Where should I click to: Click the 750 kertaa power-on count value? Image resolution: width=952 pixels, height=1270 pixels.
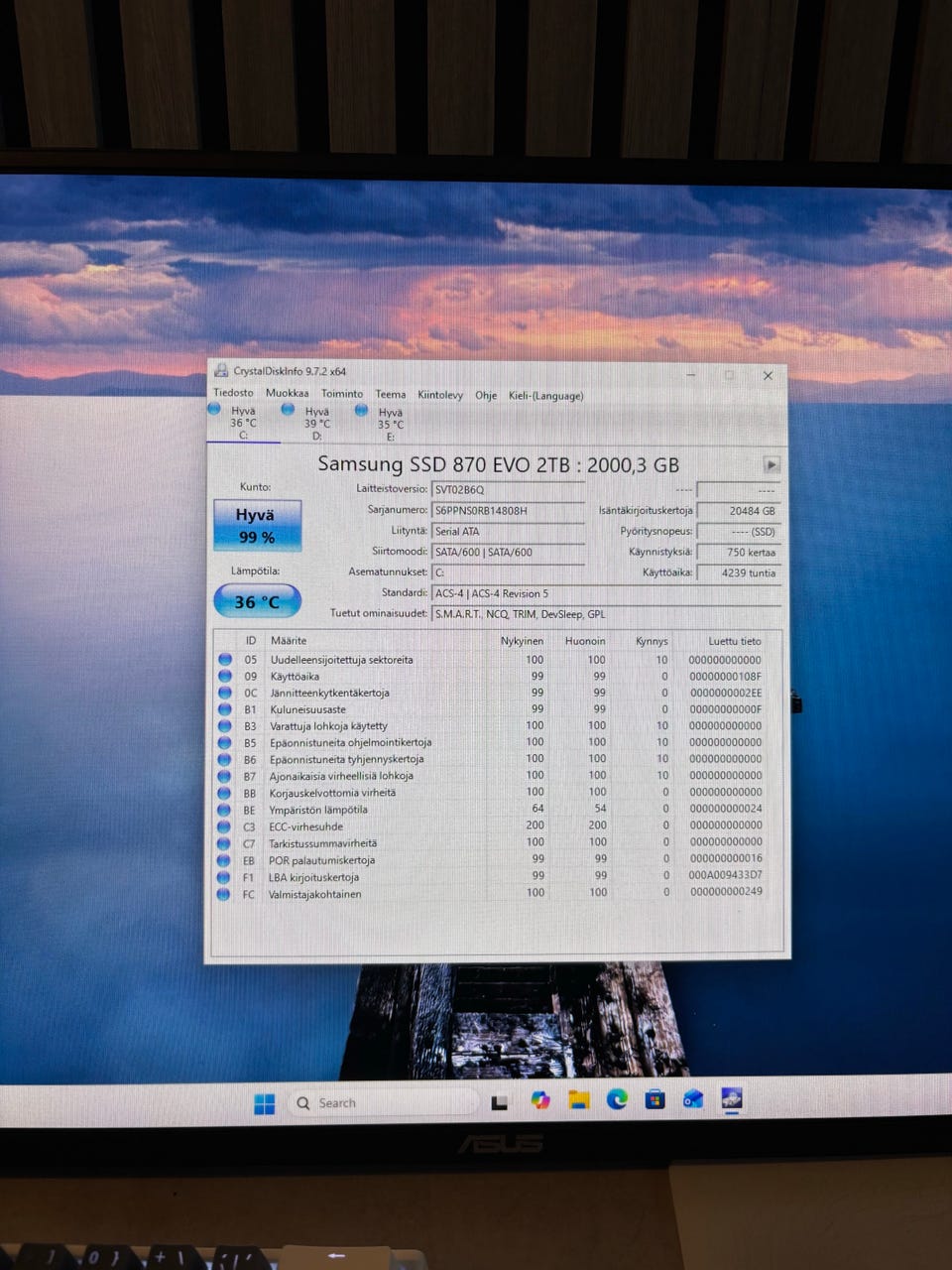tap(739, 552)
